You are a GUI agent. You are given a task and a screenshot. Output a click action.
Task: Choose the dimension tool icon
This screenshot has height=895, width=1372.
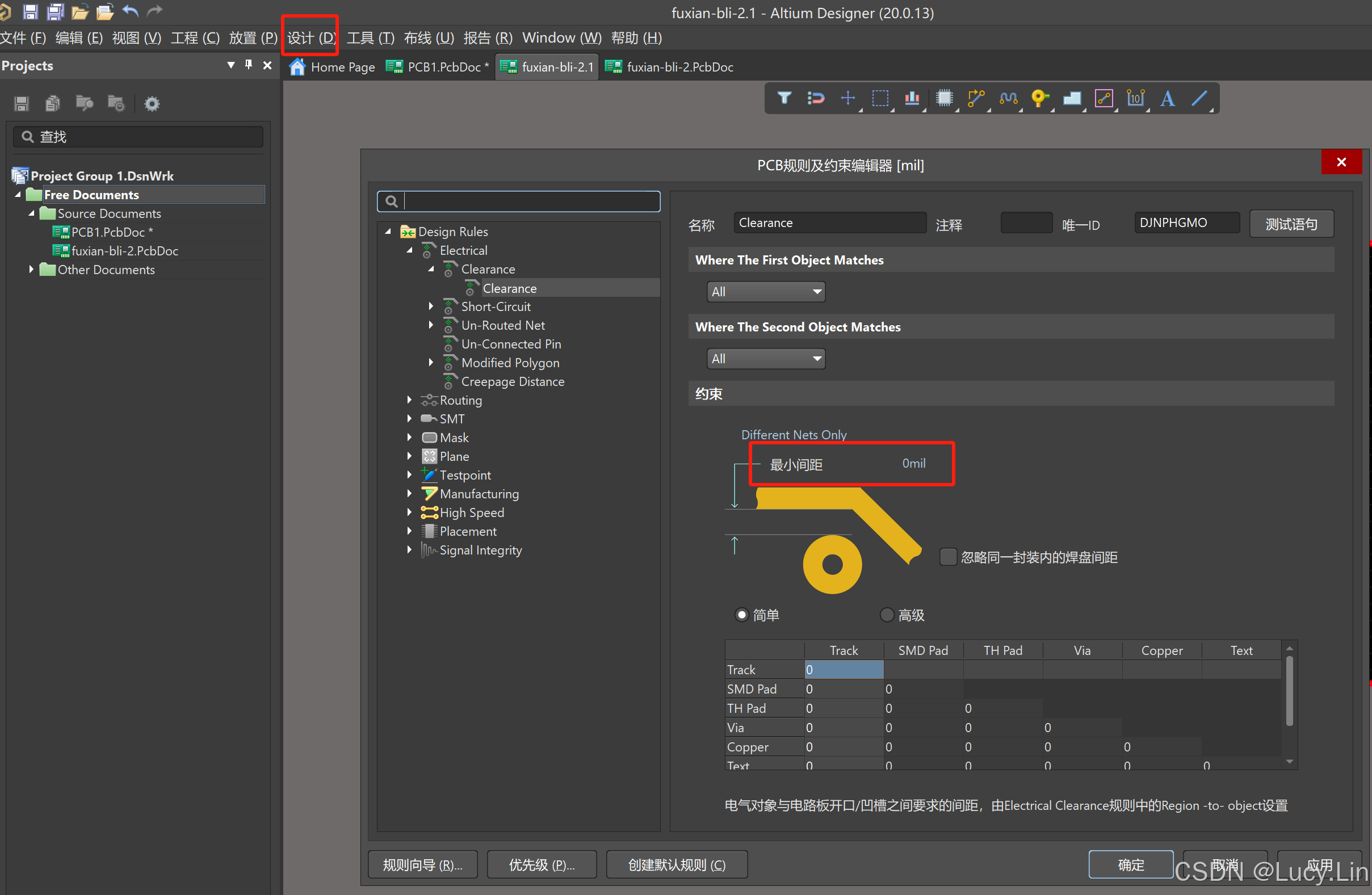pyautogui.click(x=1135, y=99)
